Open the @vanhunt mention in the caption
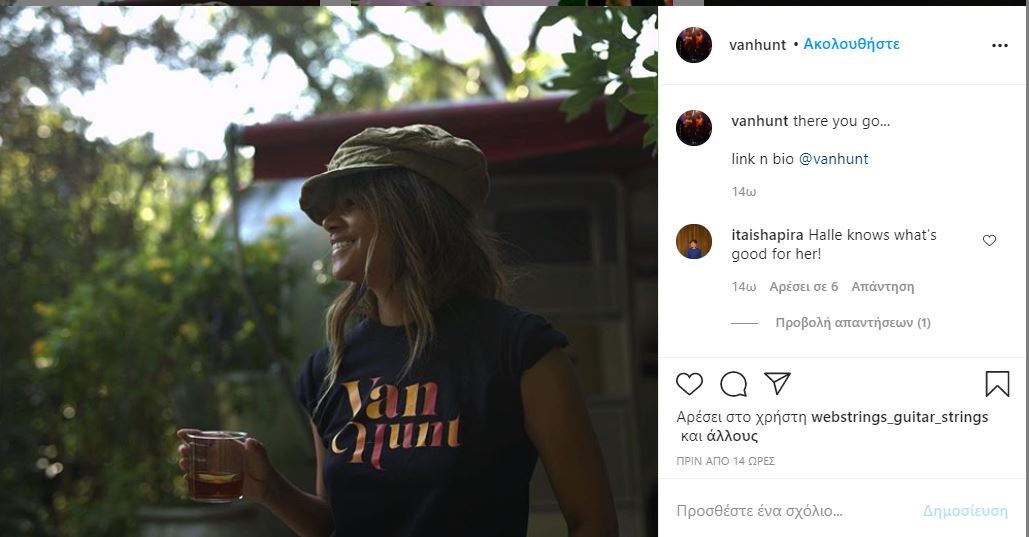This screenshot has height=537, width=1029. pos(833,159)
